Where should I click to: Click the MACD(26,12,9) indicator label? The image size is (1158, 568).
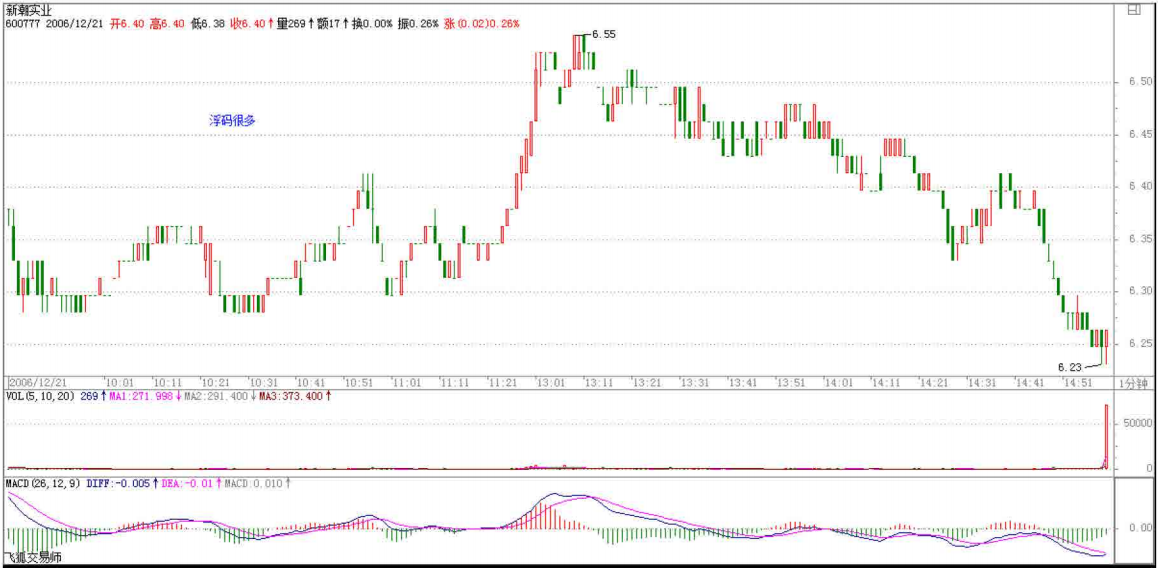tap(44, 484)
